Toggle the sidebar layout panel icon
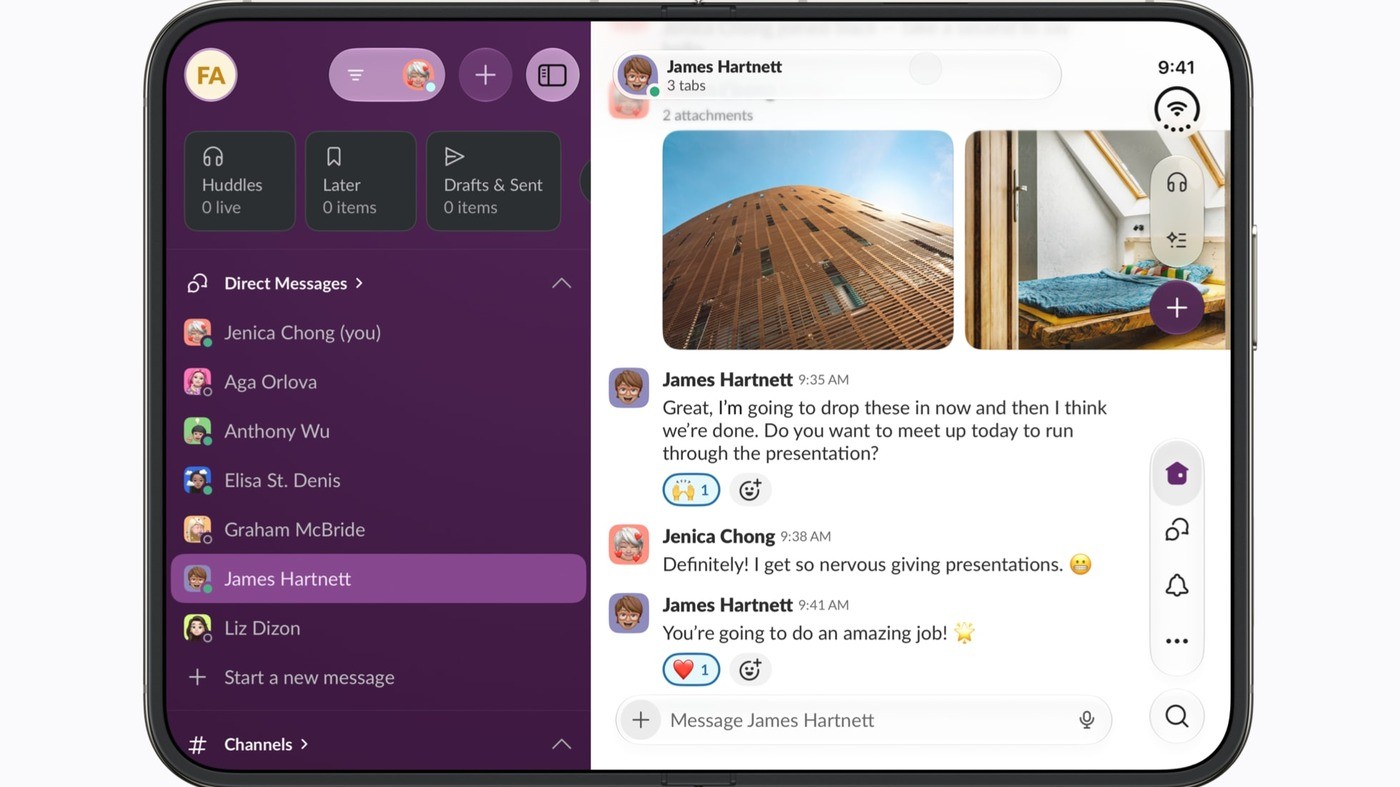This screenshot has height=787, width=1400. click(552, 75)
